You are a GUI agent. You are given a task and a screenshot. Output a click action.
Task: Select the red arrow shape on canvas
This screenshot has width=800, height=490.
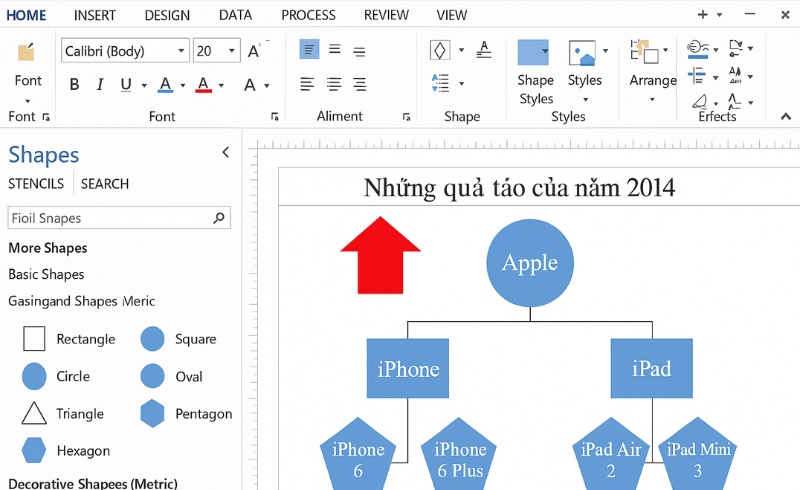pyautogui.click(x=380, y=255)
